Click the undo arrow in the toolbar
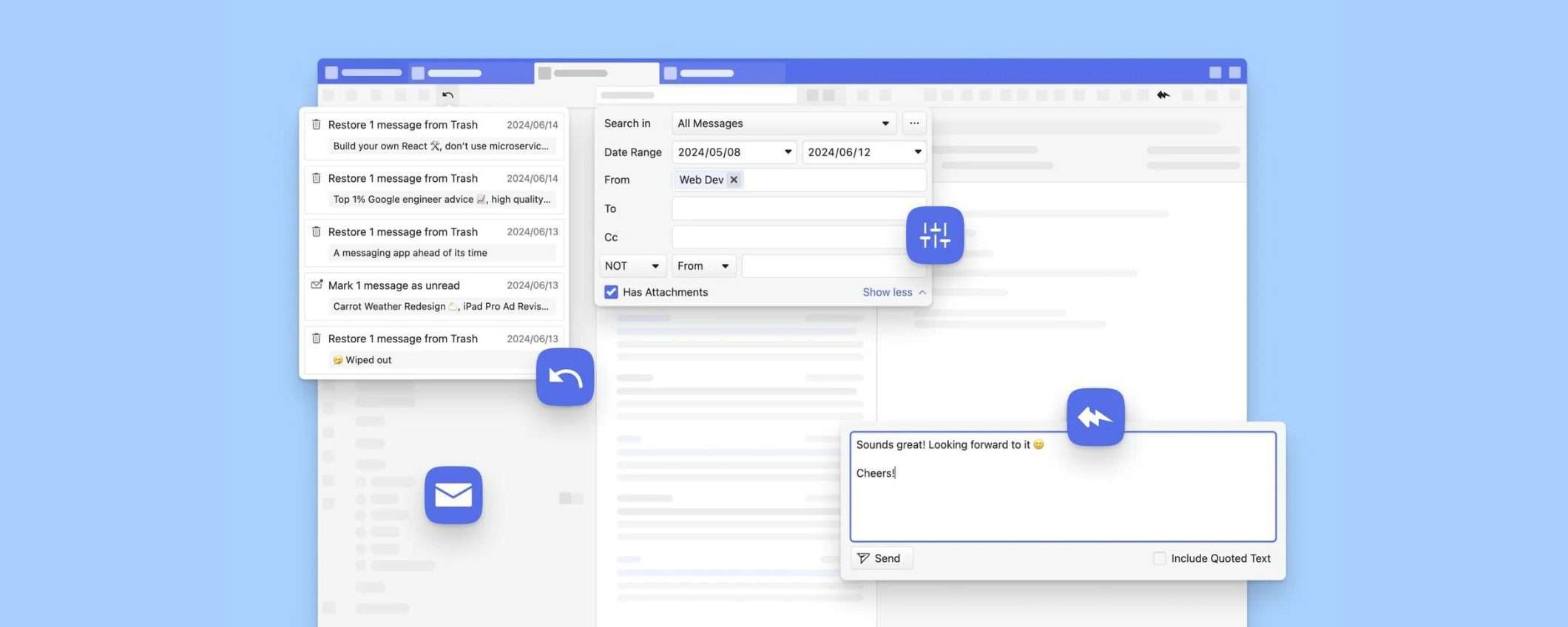The height and width of the screenshot is (627, 1568). tap(447, 95)
